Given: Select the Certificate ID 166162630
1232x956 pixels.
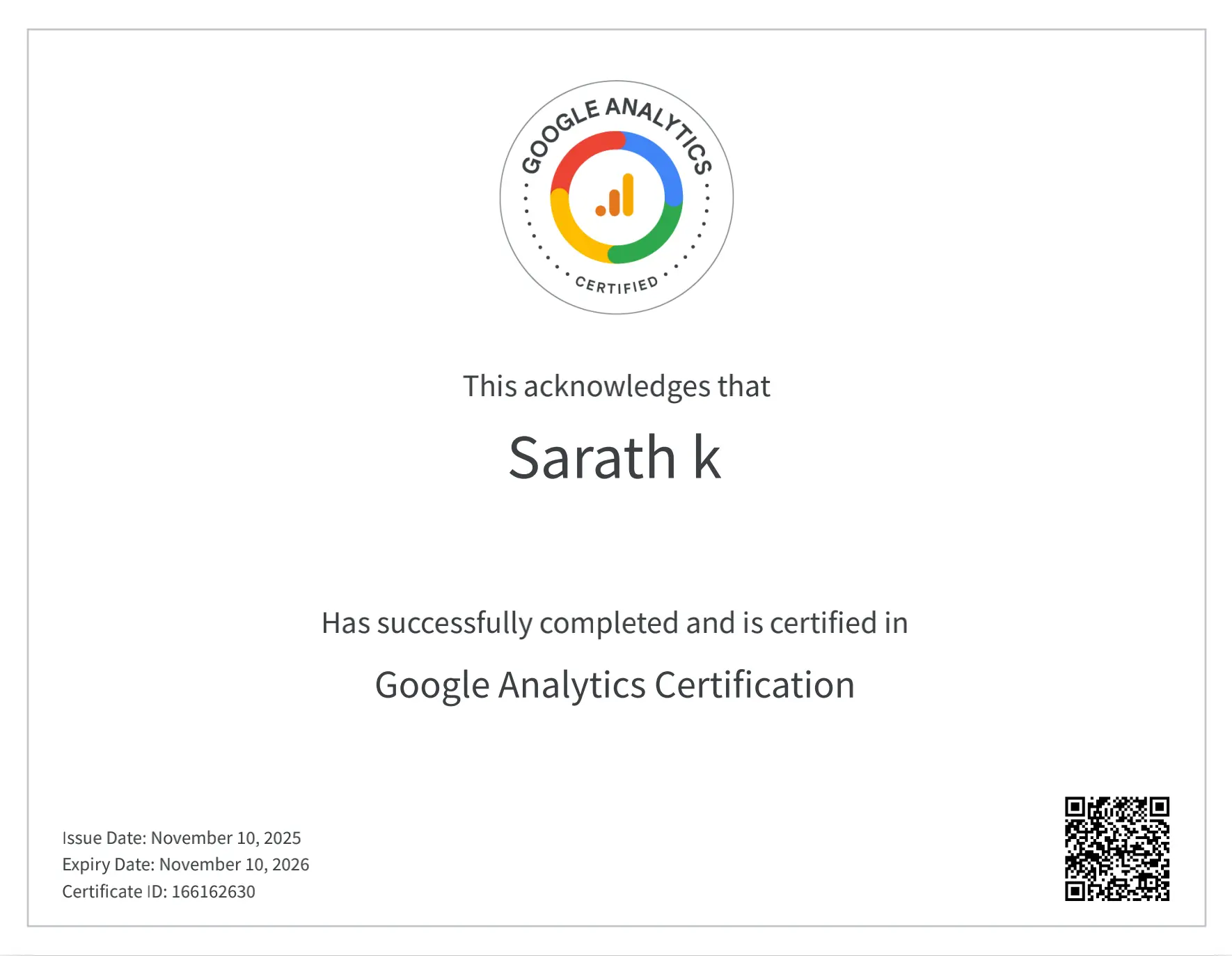Looking at the screenshot, I should (159, 891).
